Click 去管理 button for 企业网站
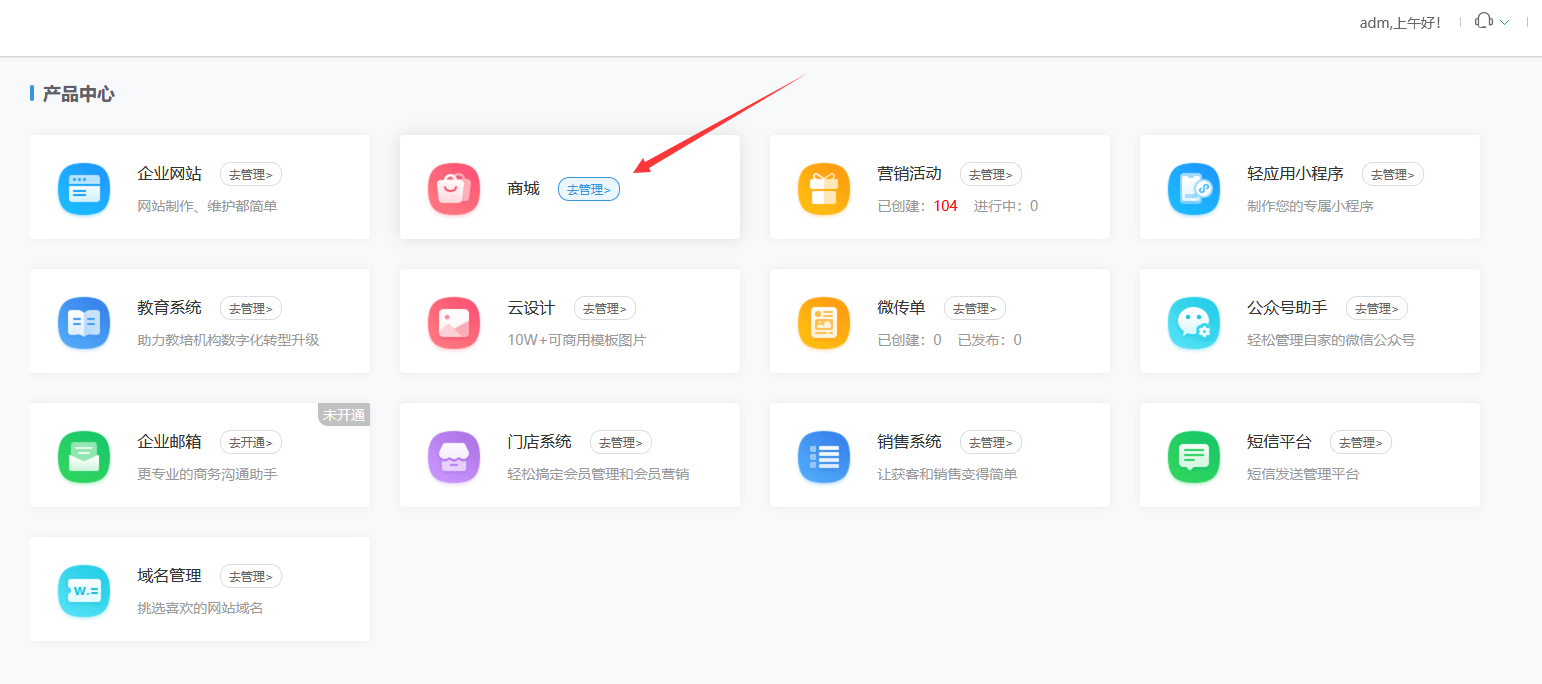The image size is (1542, 684). coord(251,174)
